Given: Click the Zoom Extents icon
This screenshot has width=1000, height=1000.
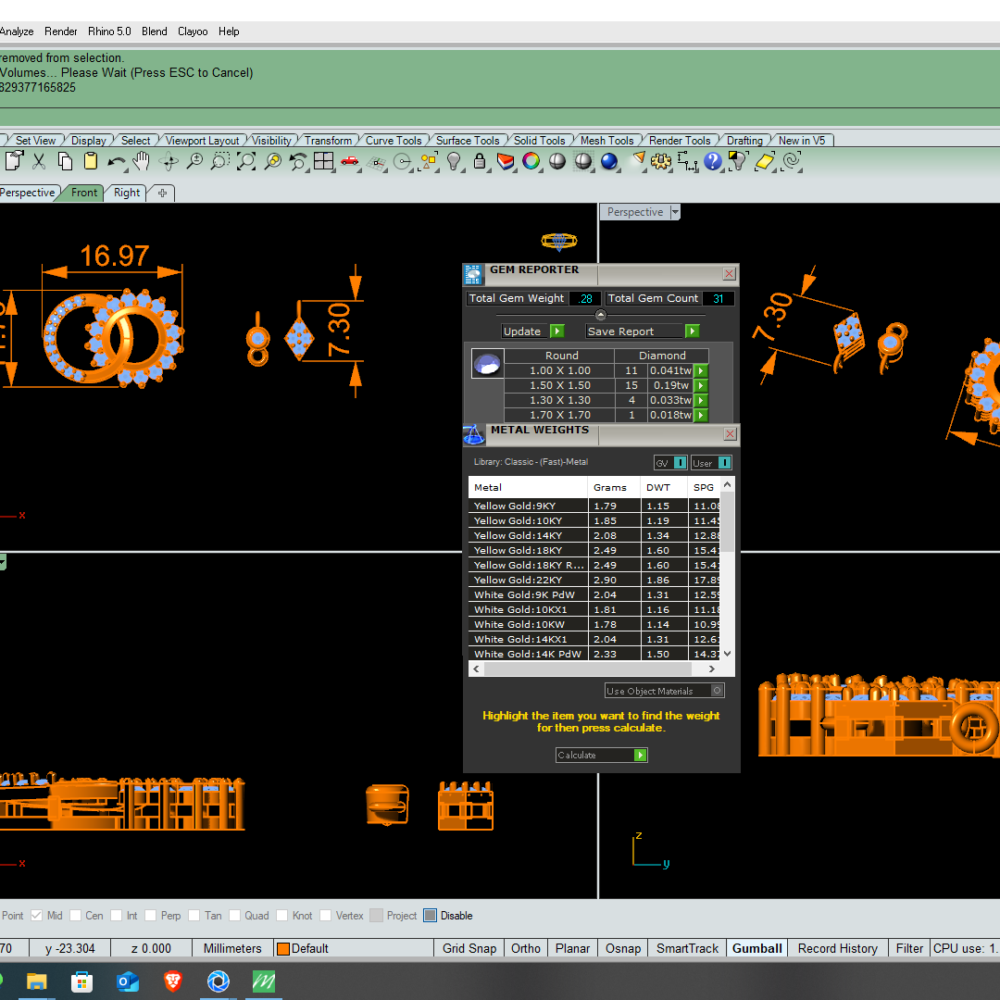Looking at the screenshot, I should [246, 161].
